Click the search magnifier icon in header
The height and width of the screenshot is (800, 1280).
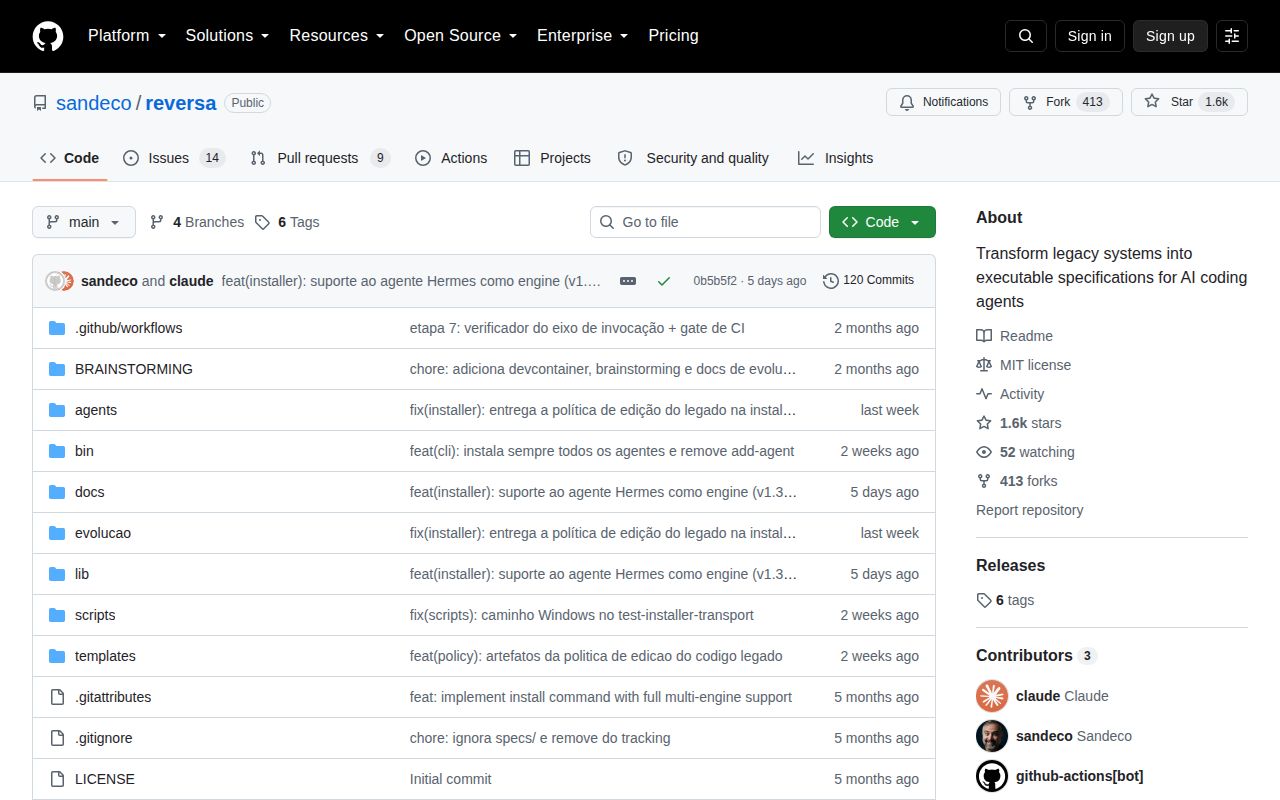[1026, 36]
